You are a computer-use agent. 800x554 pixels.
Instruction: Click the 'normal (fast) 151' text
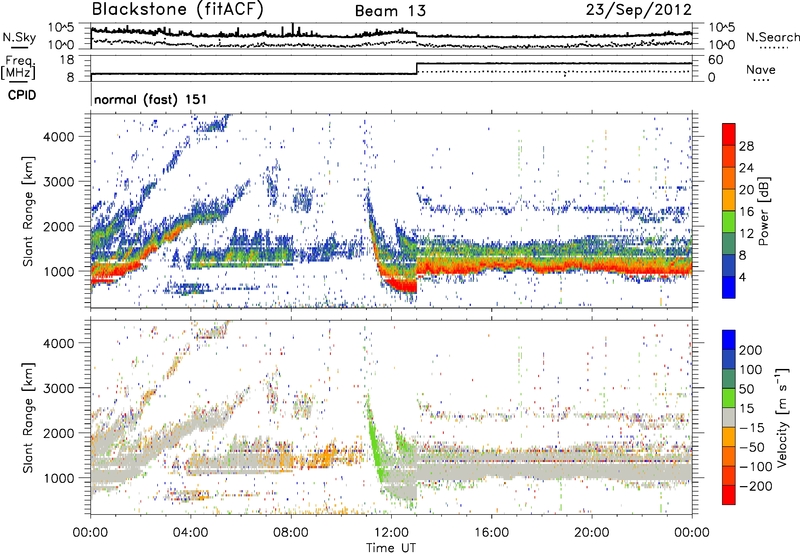coord(151,99)
